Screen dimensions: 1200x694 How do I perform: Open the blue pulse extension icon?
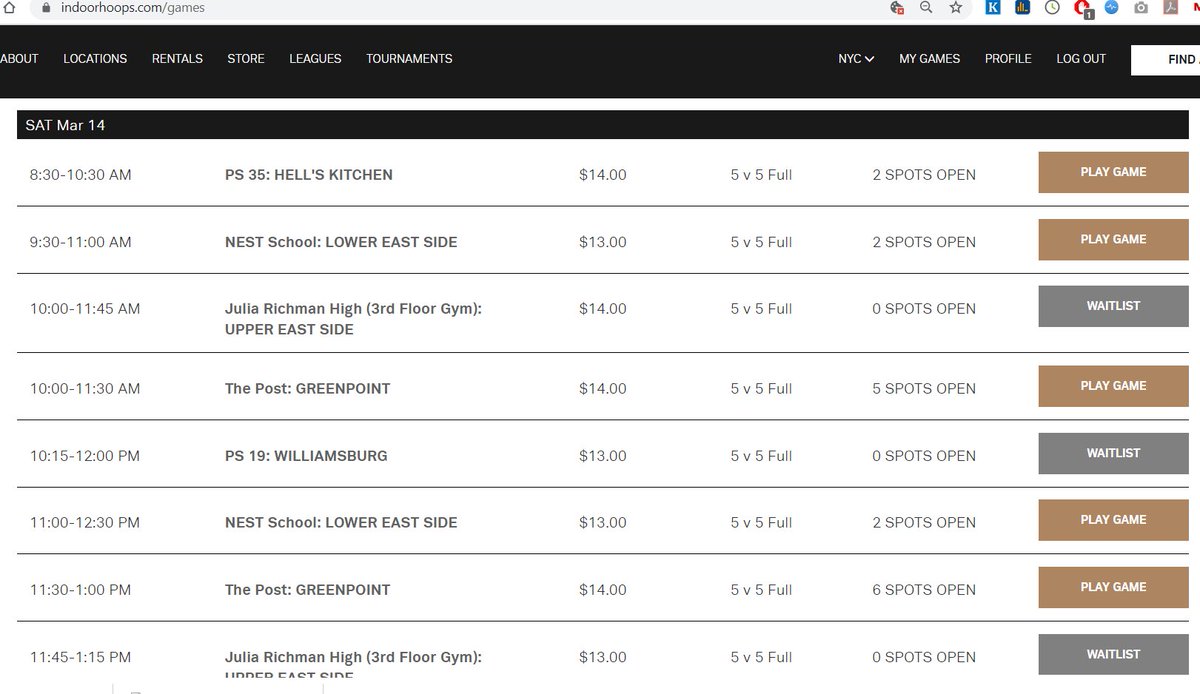click(1111, 7)
